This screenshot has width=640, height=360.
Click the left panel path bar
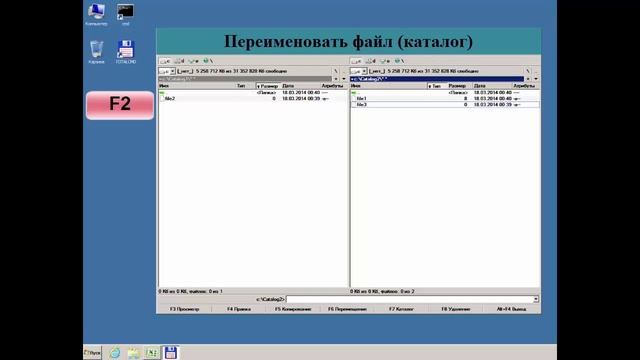tap(245, 79)
